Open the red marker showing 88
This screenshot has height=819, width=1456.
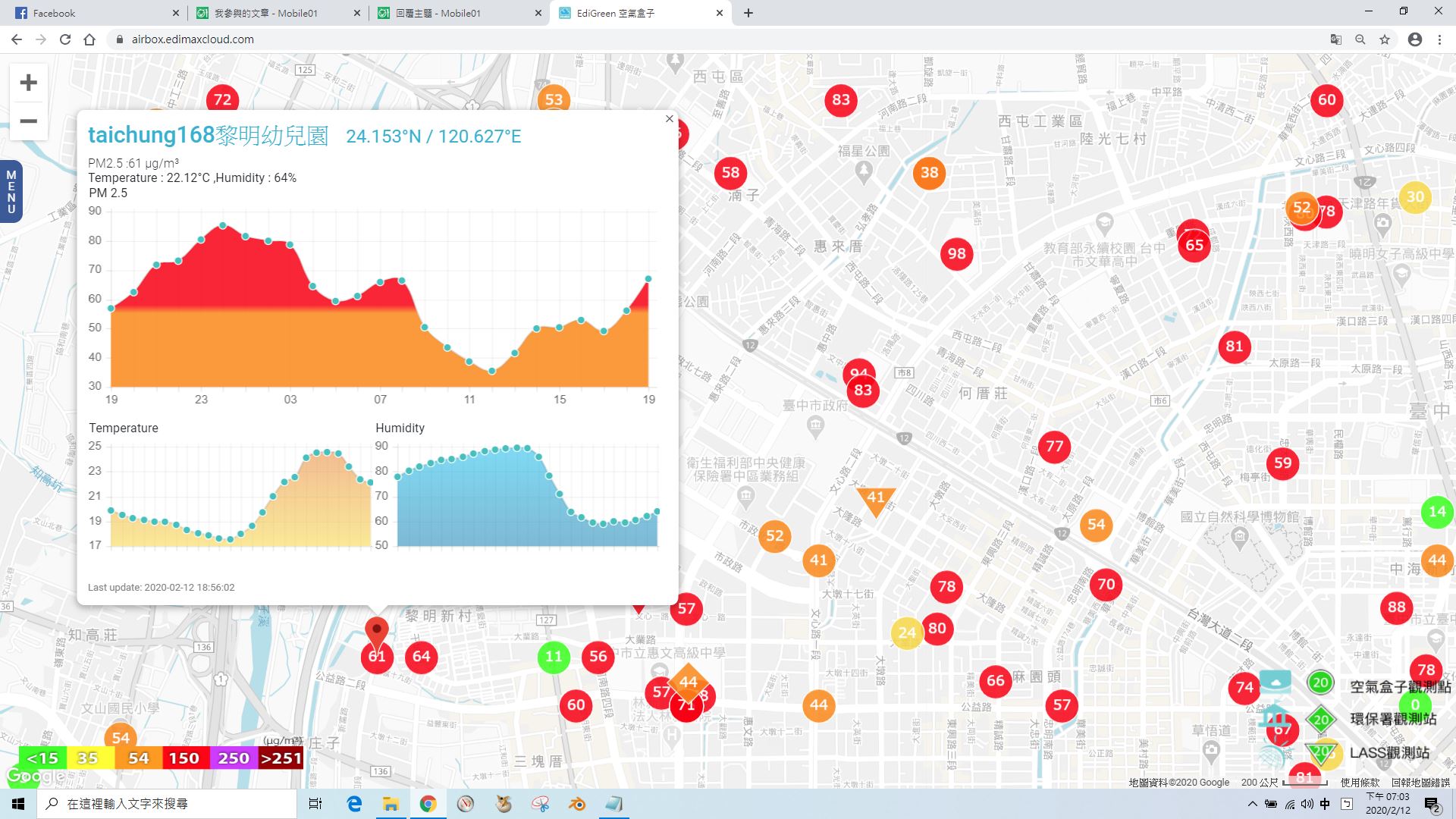[x=1397, y=607]
